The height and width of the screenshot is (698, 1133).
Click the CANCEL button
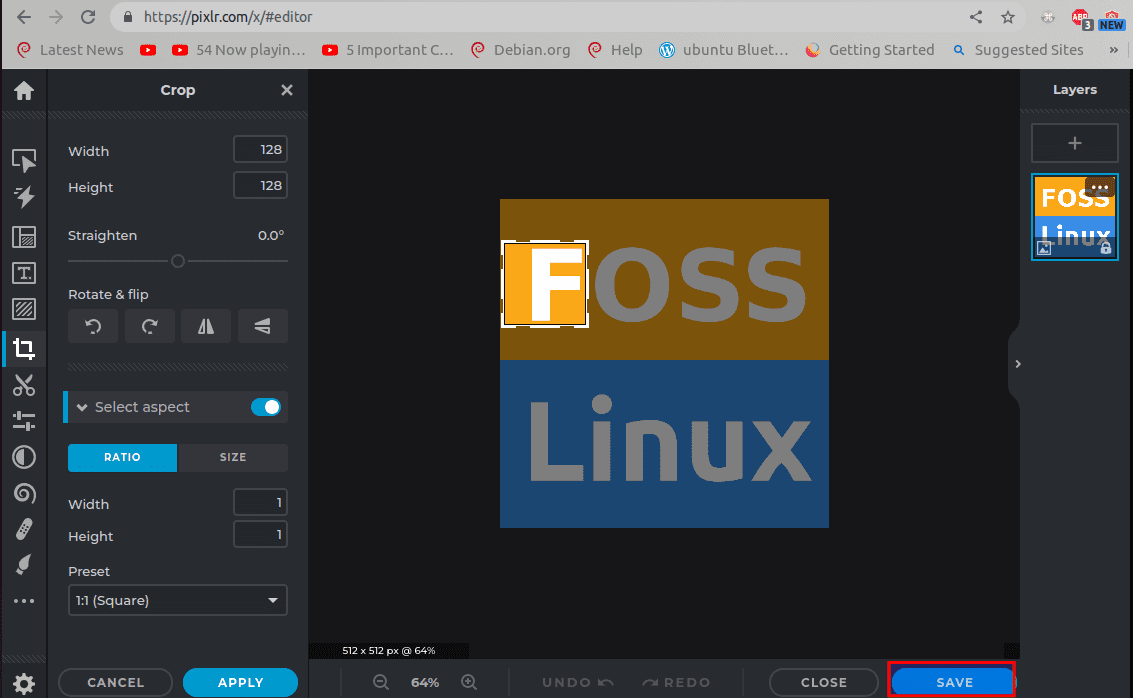click(x=116, y=682)
